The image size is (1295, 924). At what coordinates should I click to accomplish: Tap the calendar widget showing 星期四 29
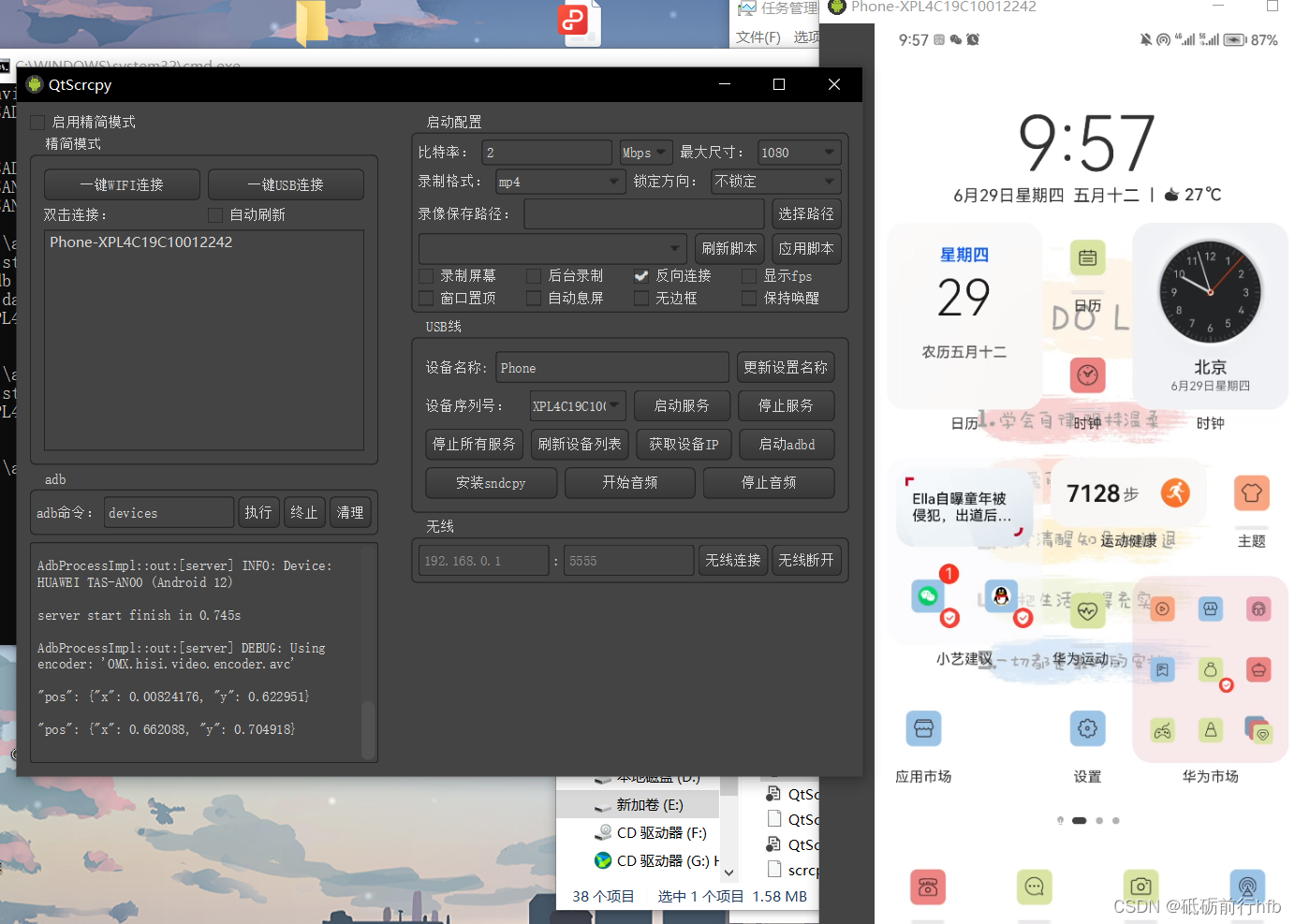click(x=964, y=300)
